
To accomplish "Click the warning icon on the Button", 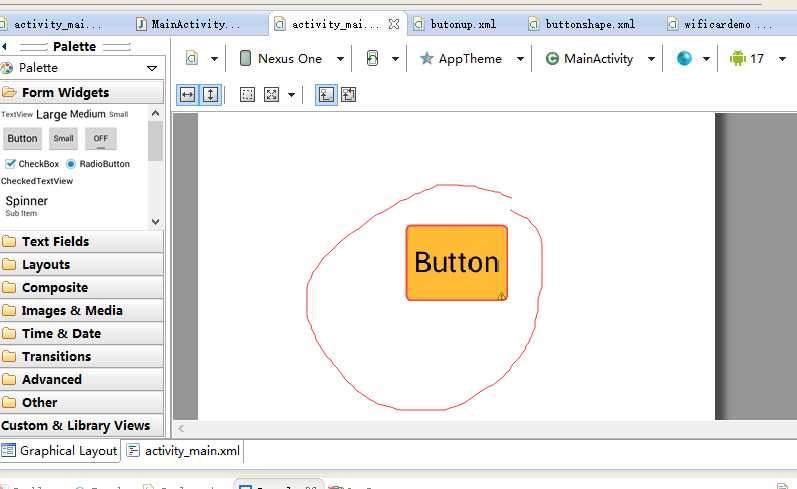I will 501,295.
